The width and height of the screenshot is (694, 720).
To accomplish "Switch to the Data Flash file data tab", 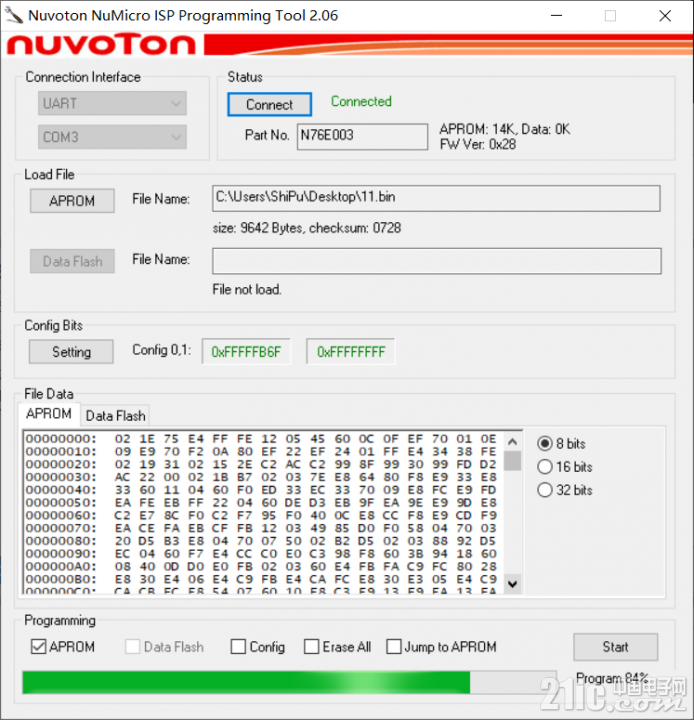I will (x=115, y=416).
